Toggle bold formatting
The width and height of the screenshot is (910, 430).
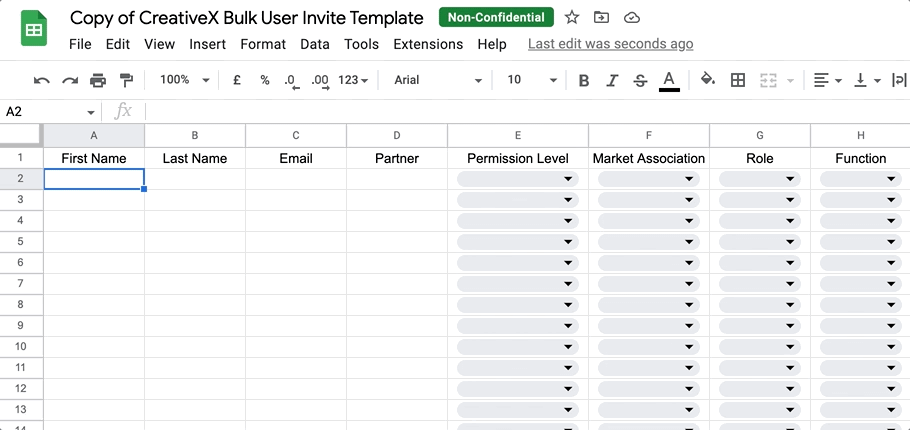click(x=584, y=80)
